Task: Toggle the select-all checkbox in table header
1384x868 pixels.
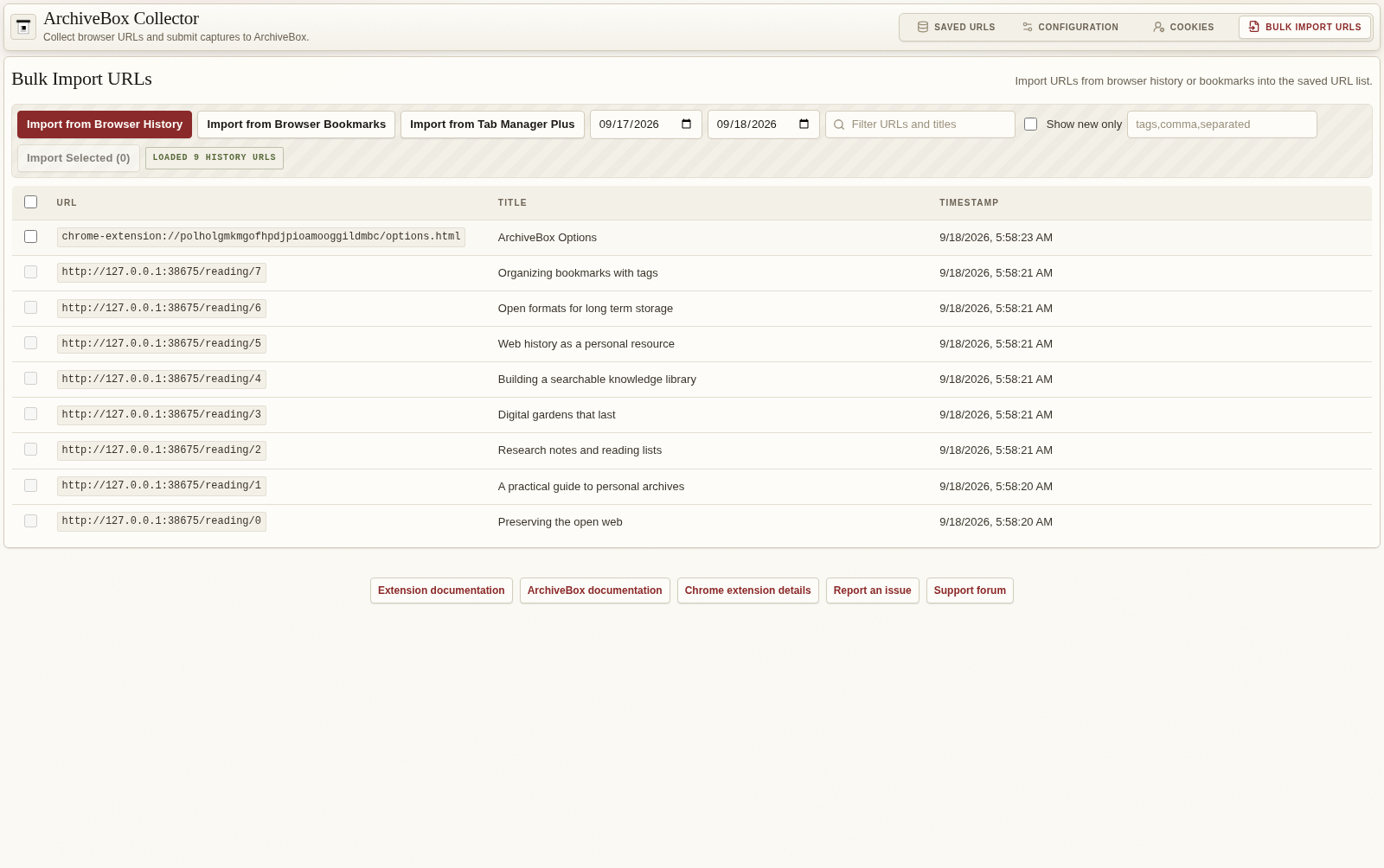Action: tap(31, 201)
